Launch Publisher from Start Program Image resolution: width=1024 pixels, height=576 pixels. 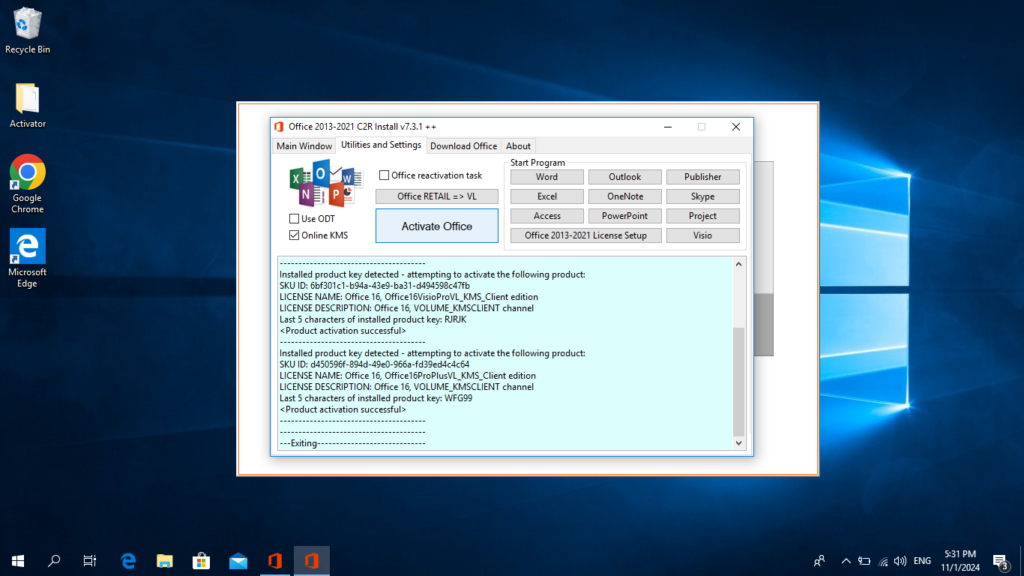703,177
